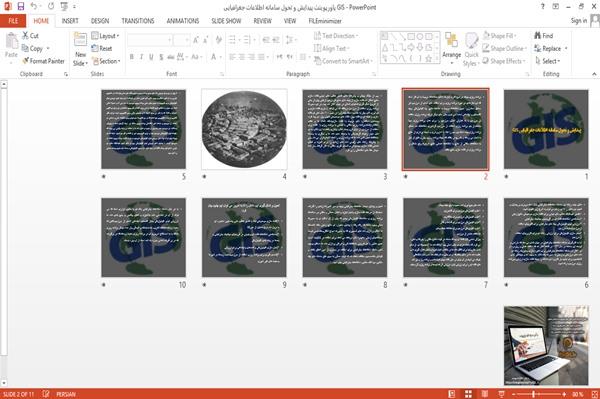Toggle text Shadow formatting
Screen dimensions: 600x399
pyautogui.click(x=161, y=57)
